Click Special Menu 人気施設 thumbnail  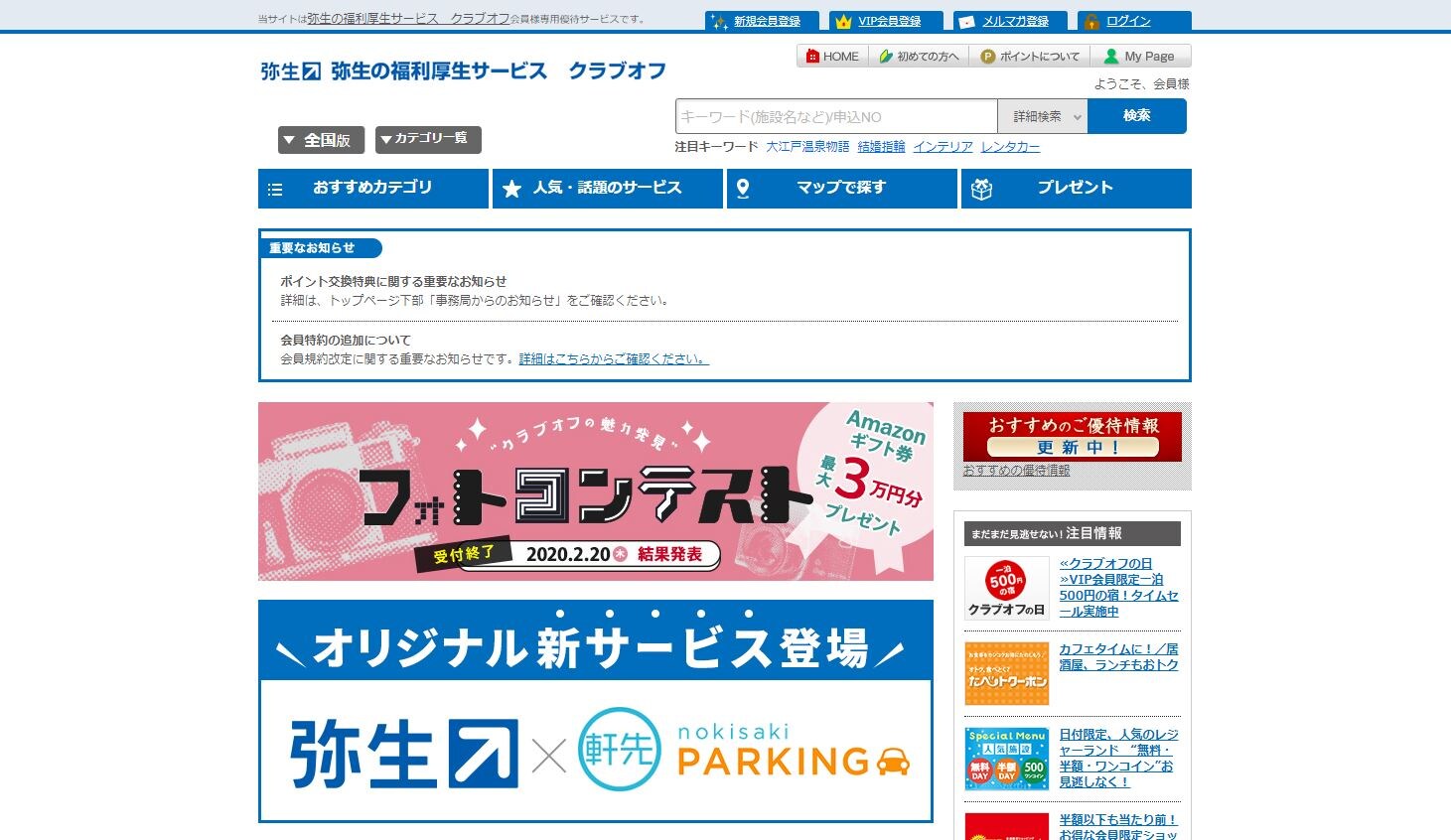click(x=1007, y=759)
